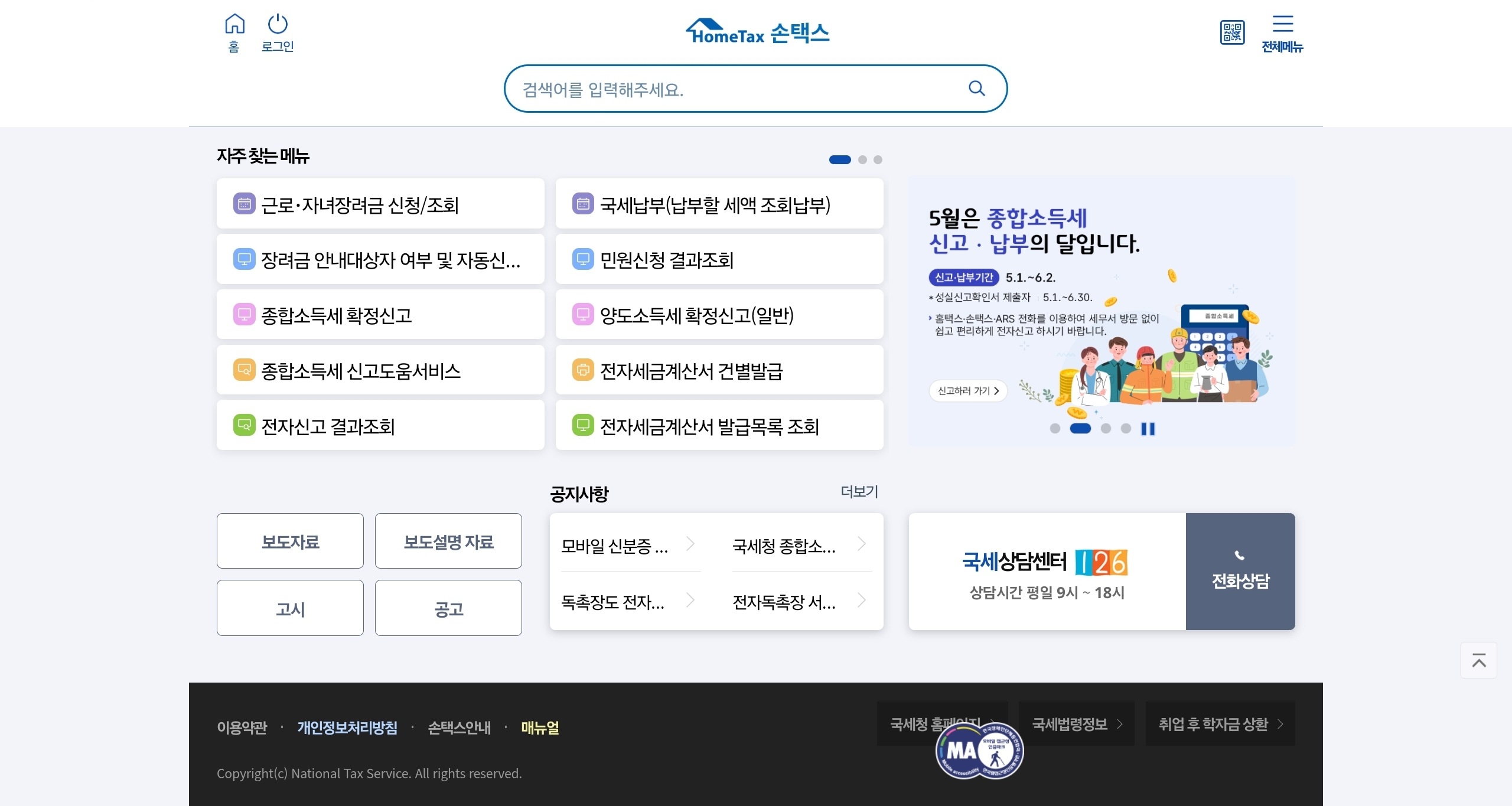Click the 전화상담 phone button

click(1240, 571)
